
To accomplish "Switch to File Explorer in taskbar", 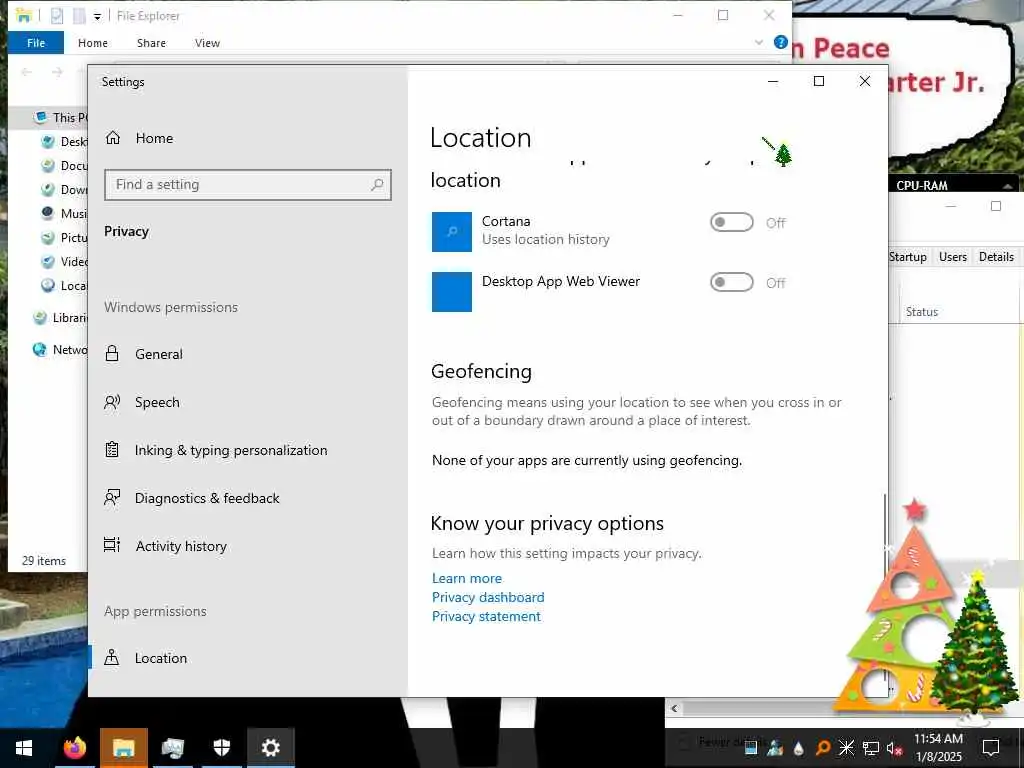I will tap(123, 748).
